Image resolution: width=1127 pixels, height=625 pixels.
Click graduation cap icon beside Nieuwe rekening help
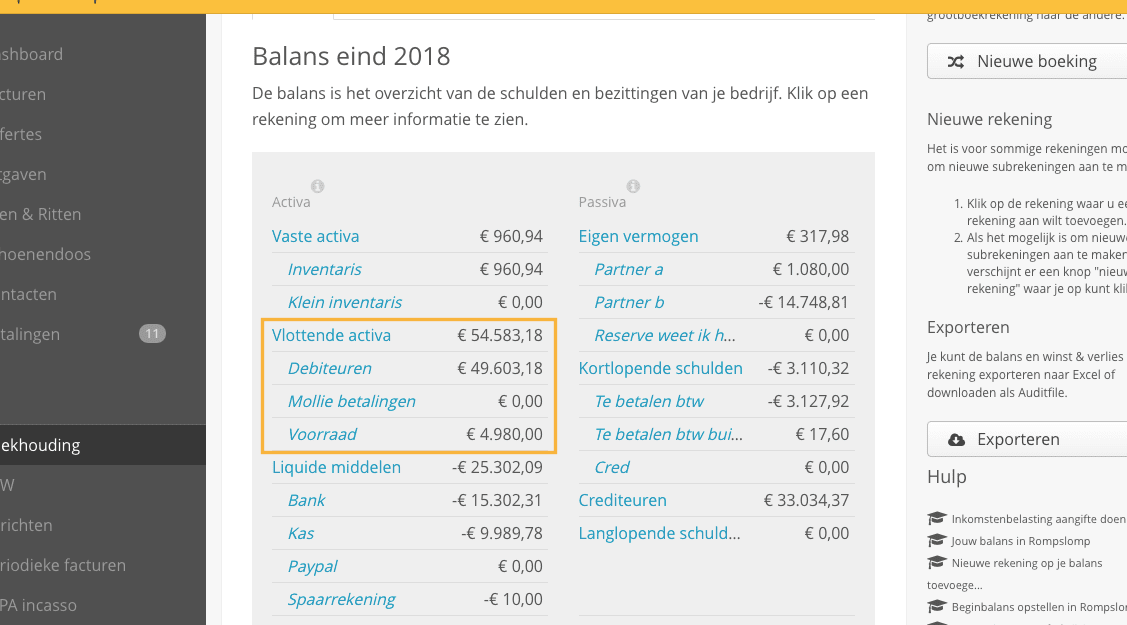tap(937, 562)
